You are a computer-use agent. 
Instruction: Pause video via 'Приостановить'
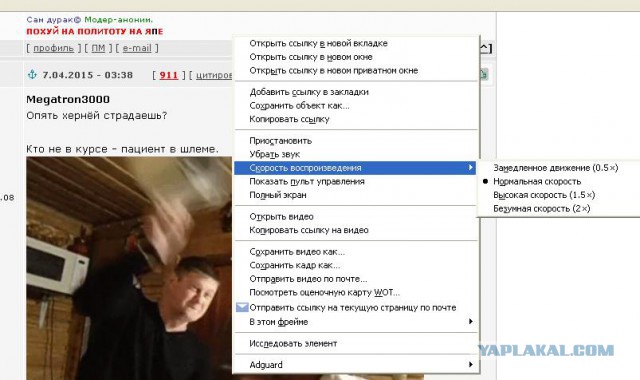pyautogui.click(x=355, y=140)
